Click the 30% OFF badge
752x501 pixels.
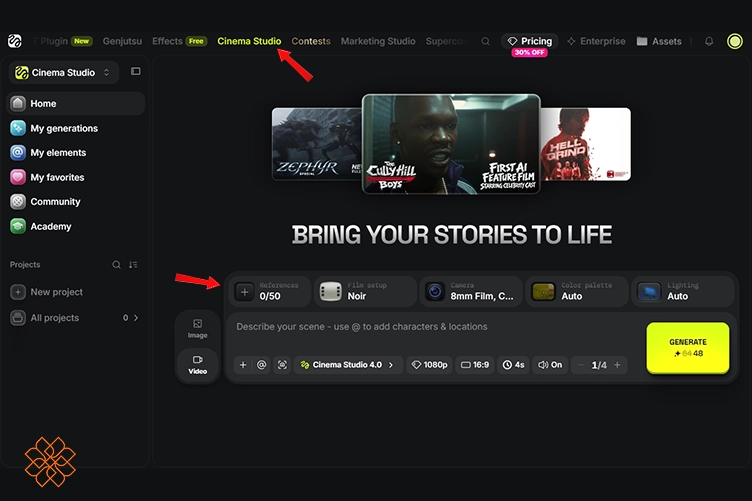tap(529, 52)
